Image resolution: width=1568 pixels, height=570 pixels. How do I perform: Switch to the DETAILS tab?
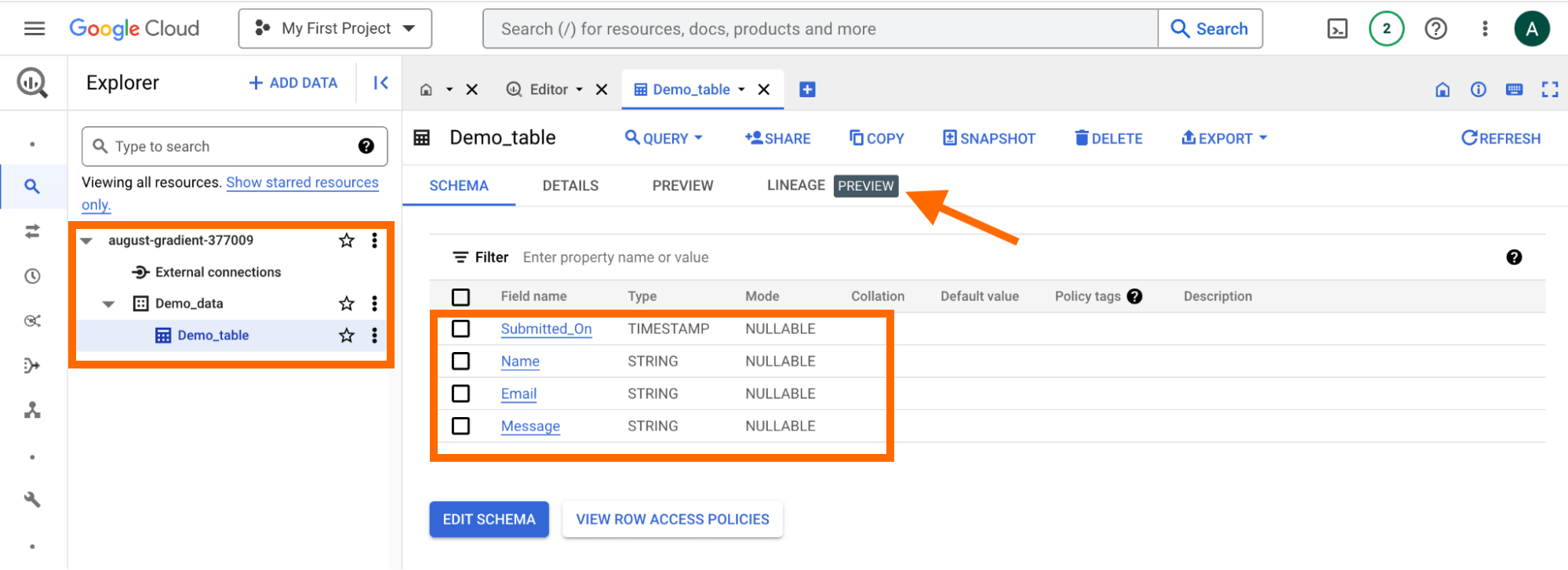[x=570, y=186]
